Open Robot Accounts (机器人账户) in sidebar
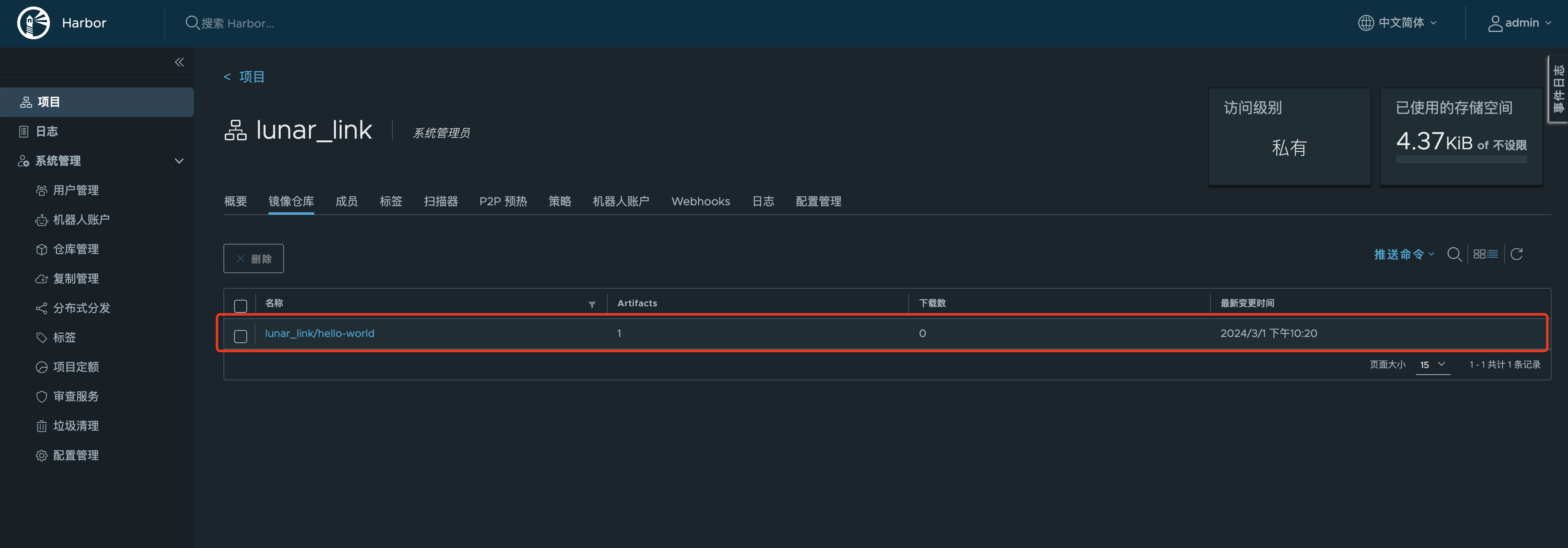The height and width of the screenshot is (548, 1568). pos(81,220)
